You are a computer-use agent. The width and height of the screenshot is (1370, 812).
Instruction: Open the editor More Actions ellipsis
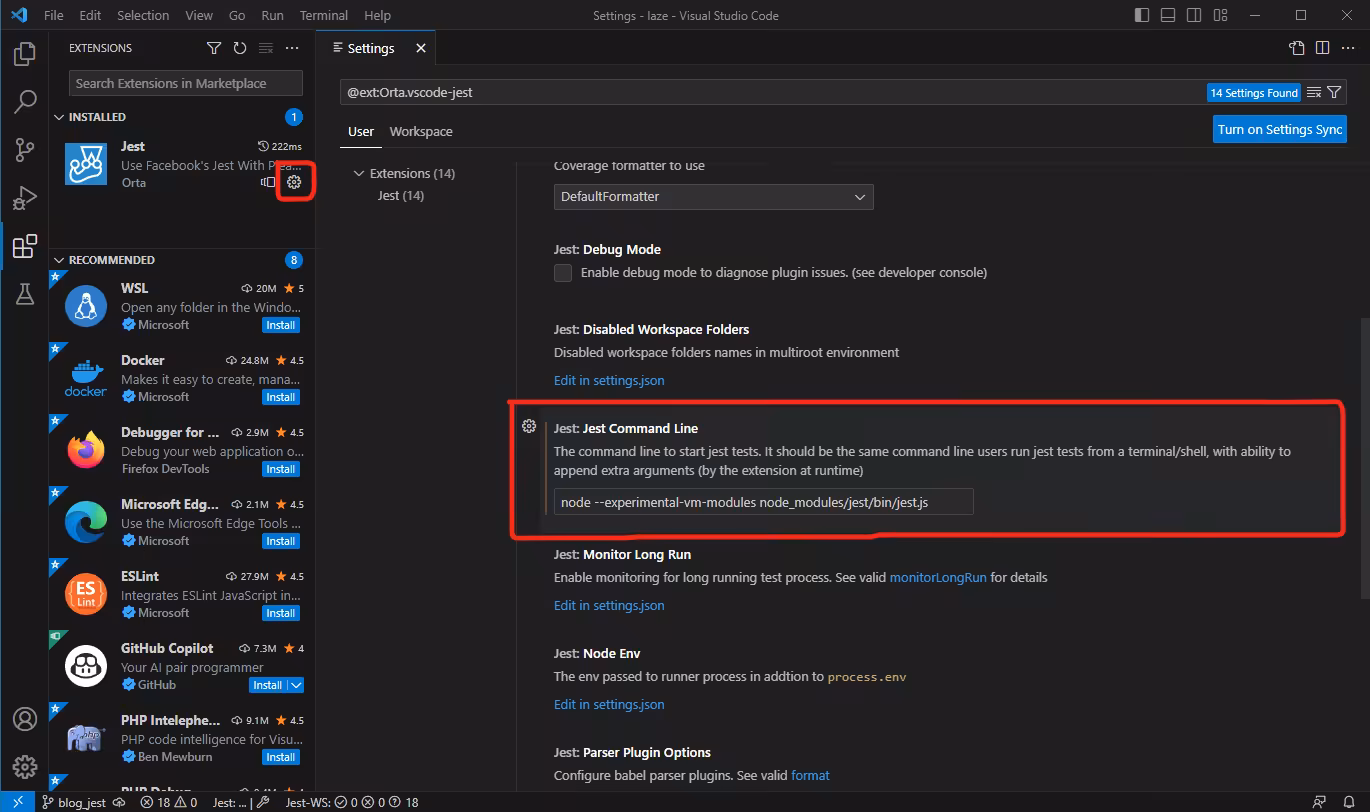coord(1347,48)
